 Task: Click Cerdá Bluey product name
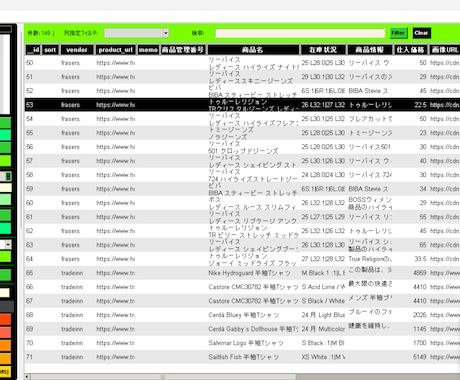(243, 315)
